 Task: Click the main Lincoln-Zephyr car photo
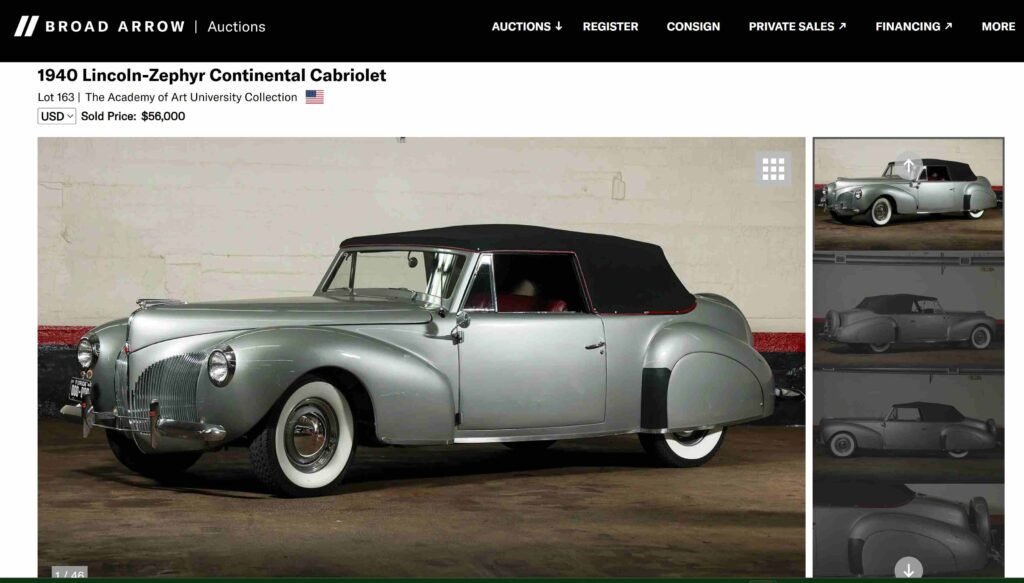click(x=421, y=357)
